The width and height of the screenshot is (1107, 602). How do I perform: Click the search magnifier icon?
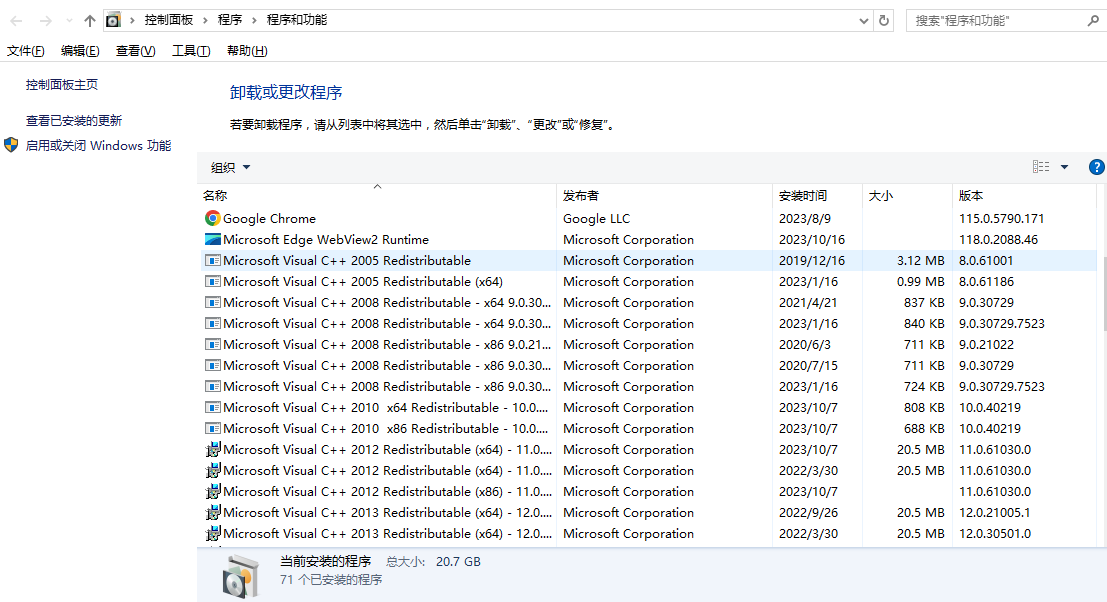point(1093,20)
